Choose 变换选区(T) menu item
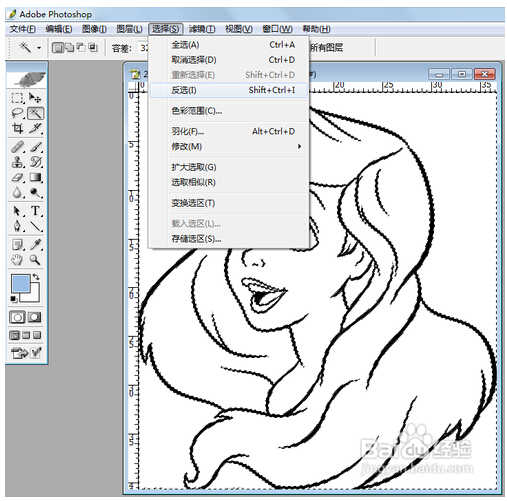 point(228,203)
